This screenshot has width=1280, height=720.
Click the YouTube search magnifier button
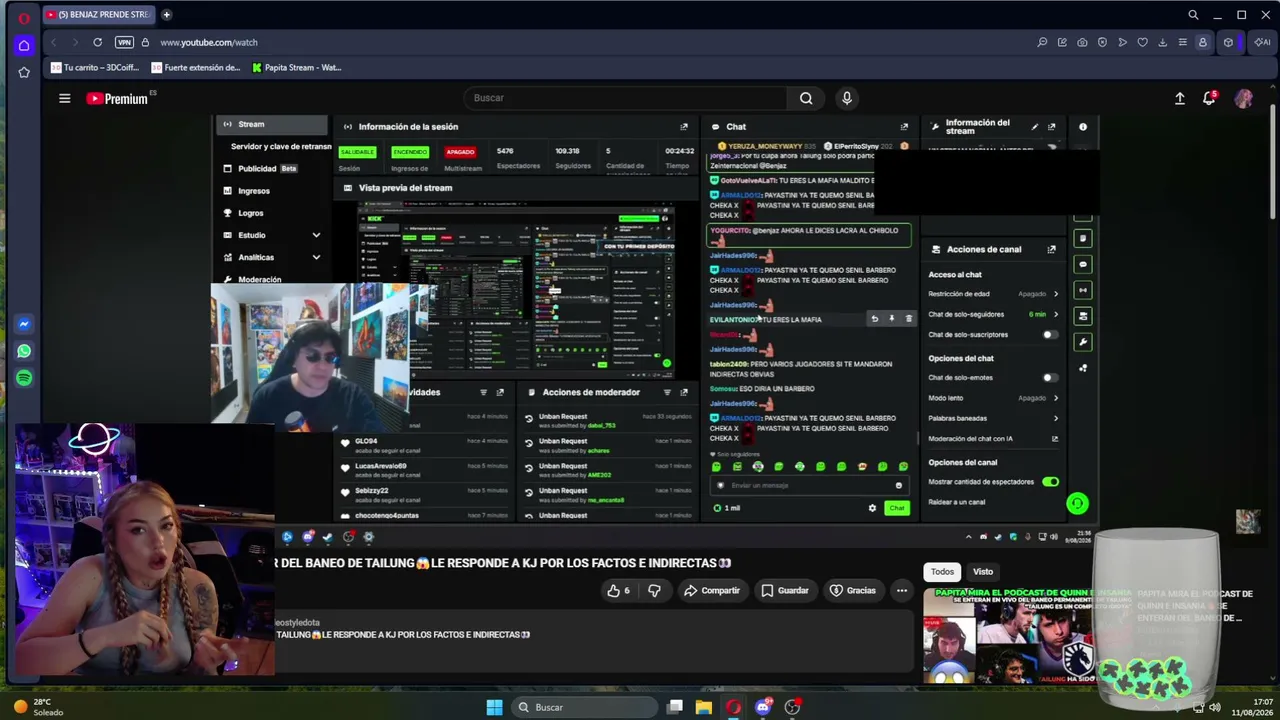pos(806,98)
